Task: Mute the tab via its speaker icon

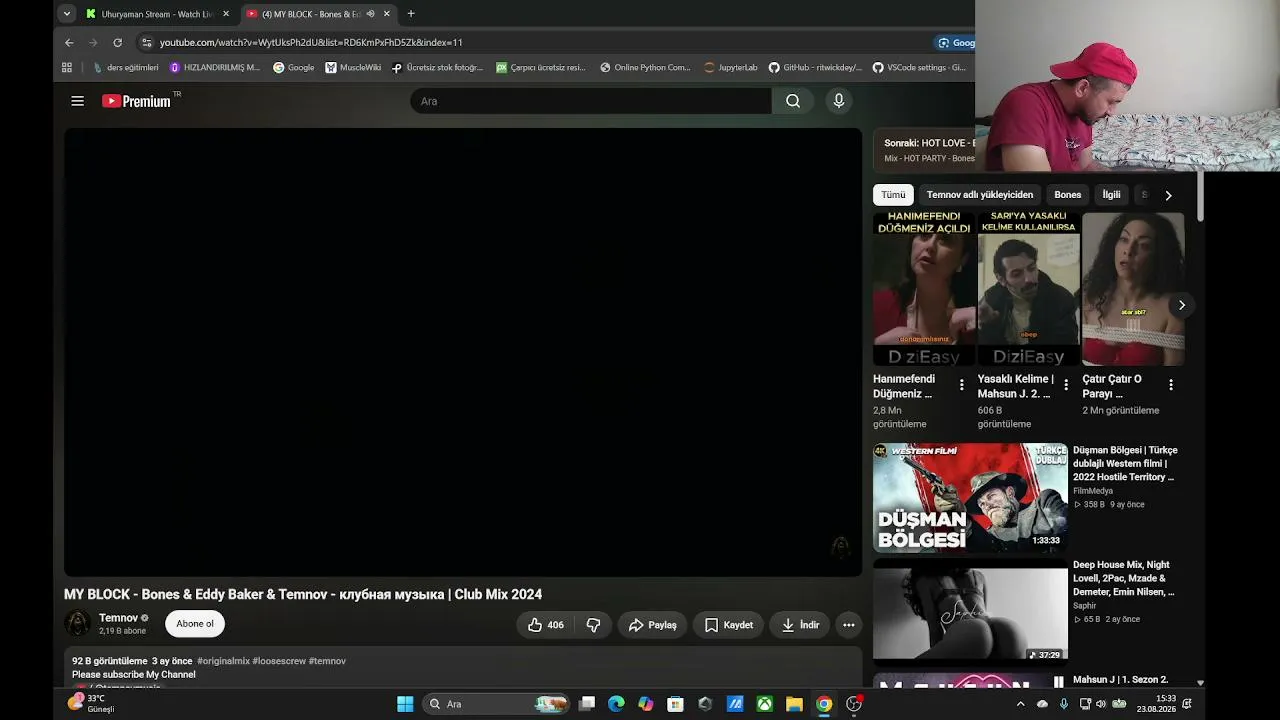Action: click(371, 14)
